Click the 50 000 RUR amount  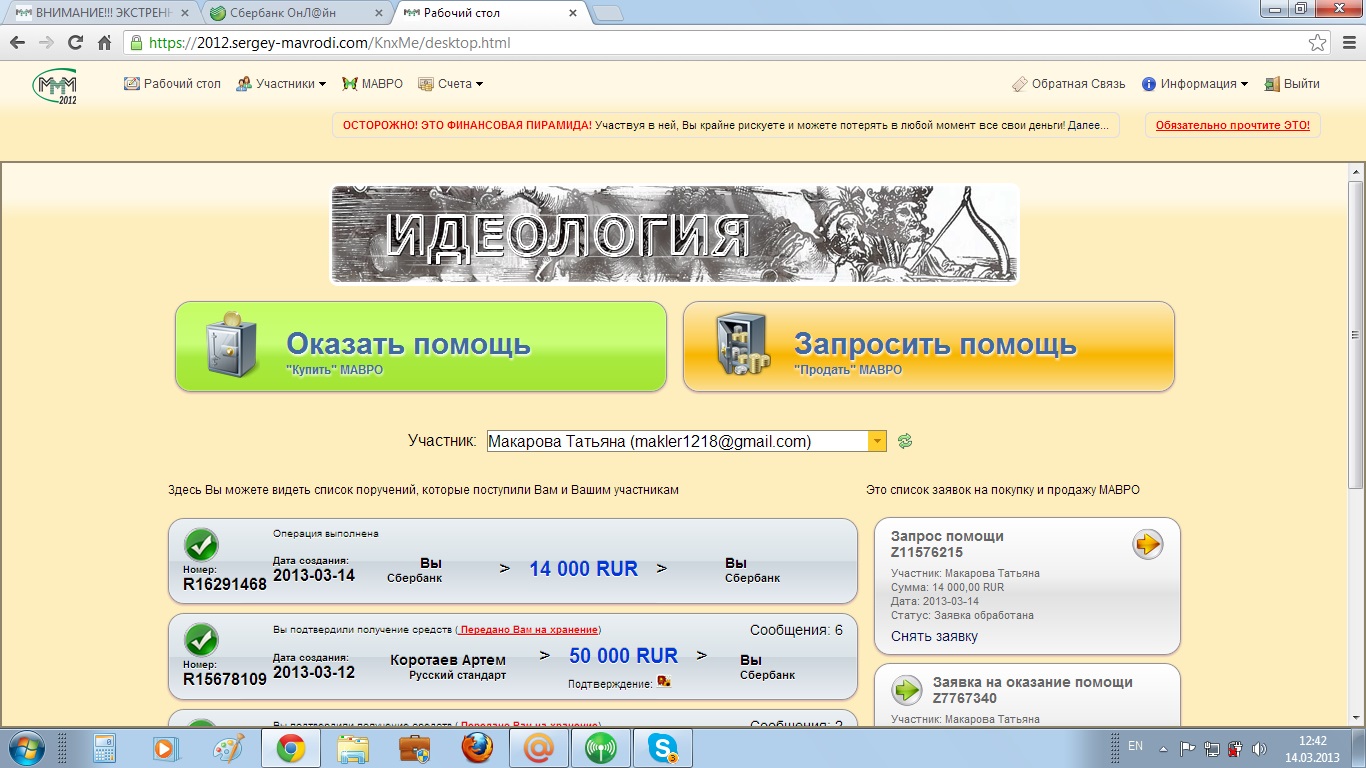pyautogui.click(x=624, y=656)
